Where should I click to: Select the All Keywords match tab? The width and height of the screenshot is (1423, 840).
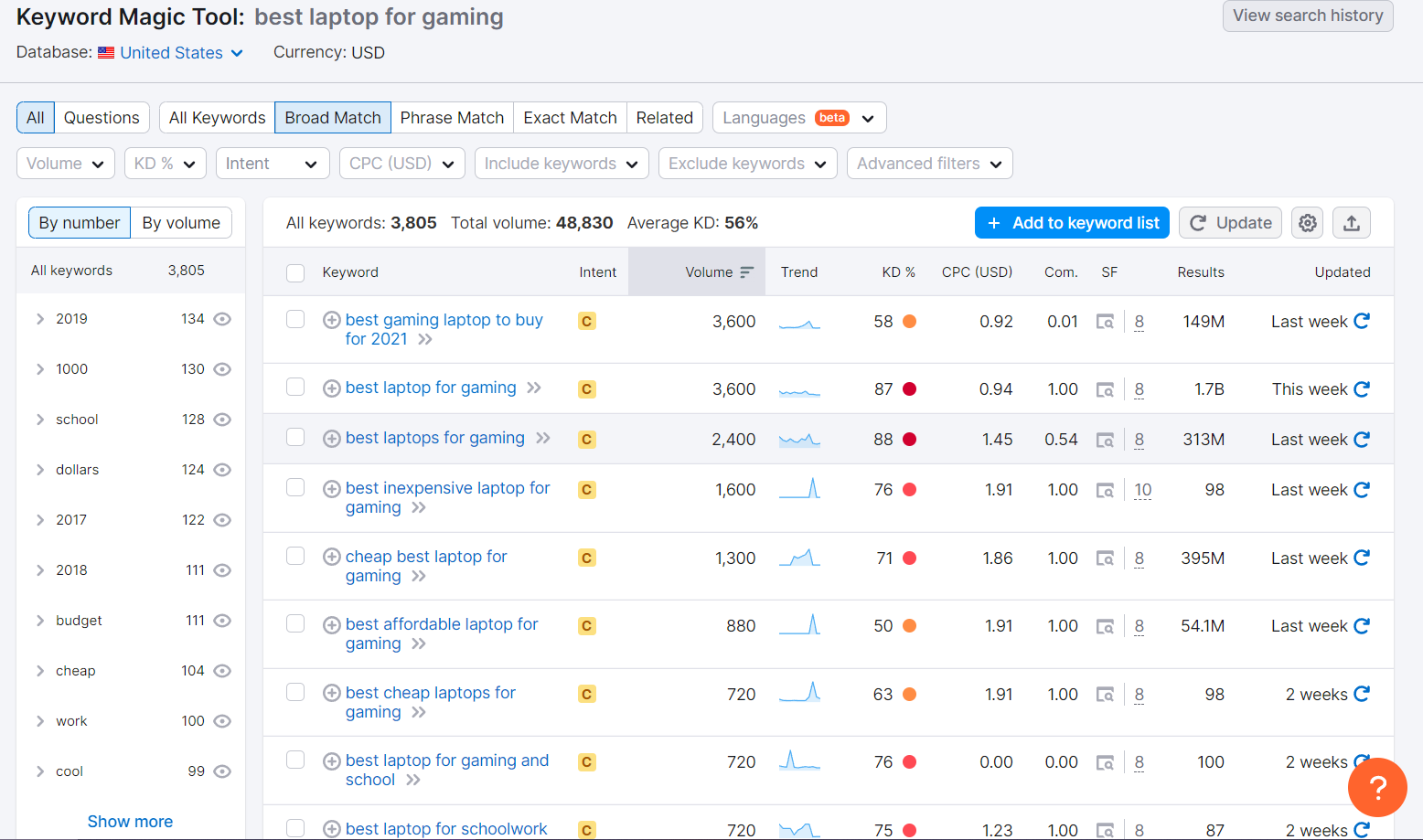pos(218,118)
